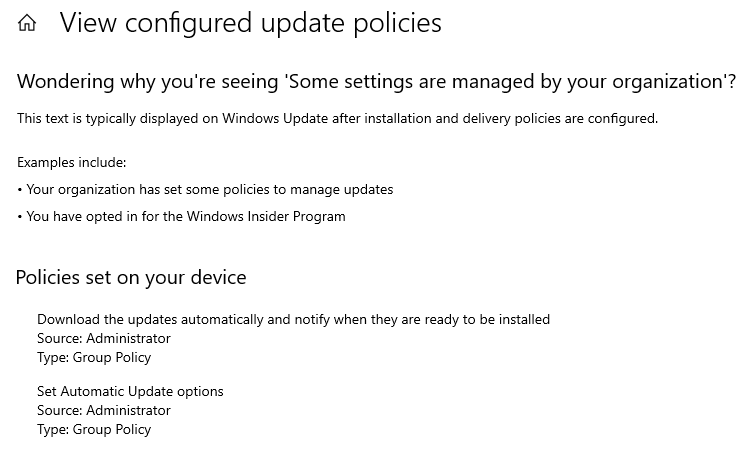749x452 pixels.
Task: Click the 'Policies set on your device' heading
Action: pyautogui.click(x=131, y=278)
